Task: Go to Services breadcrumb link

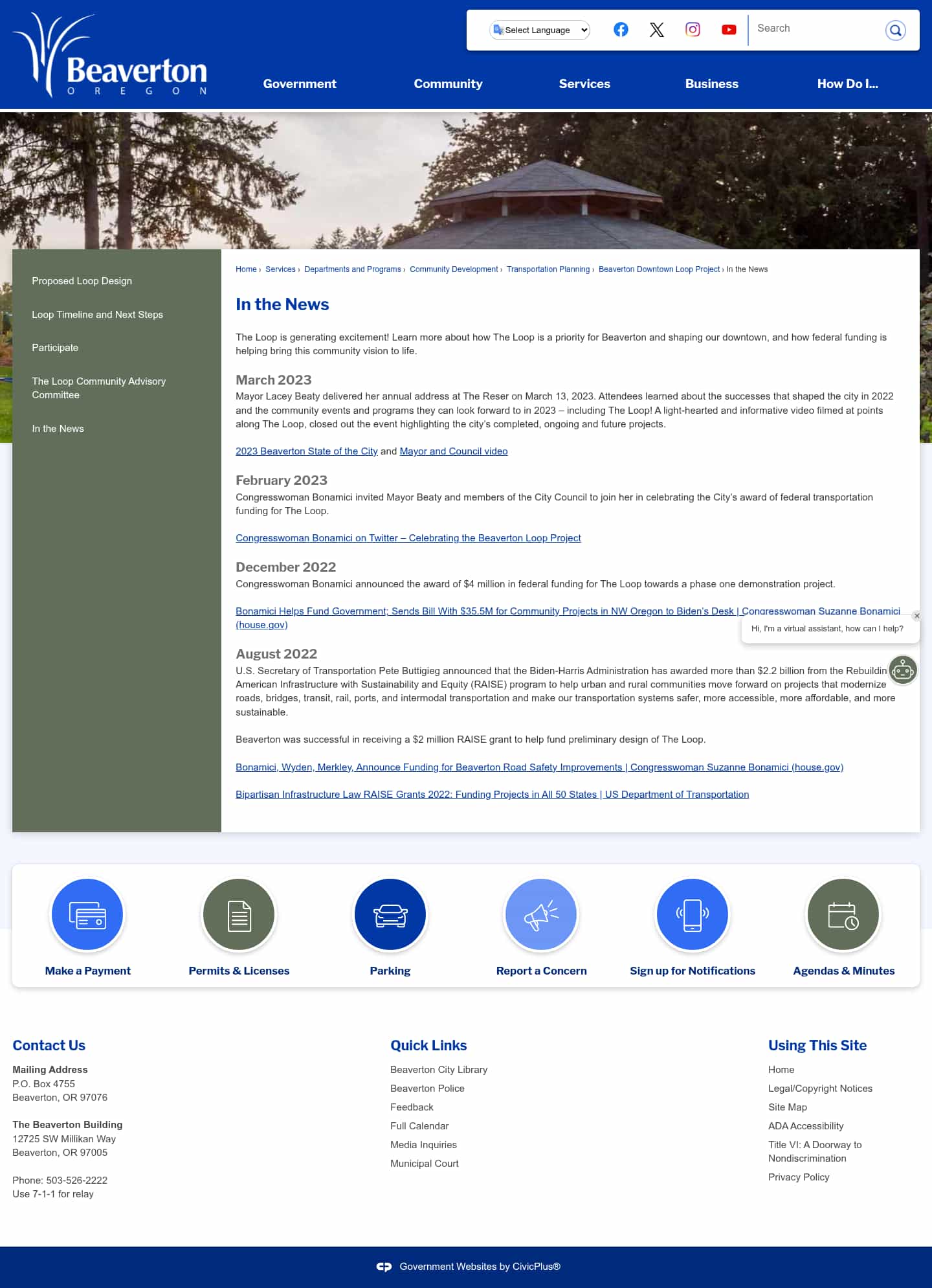Action: click(x=280, y=269)
